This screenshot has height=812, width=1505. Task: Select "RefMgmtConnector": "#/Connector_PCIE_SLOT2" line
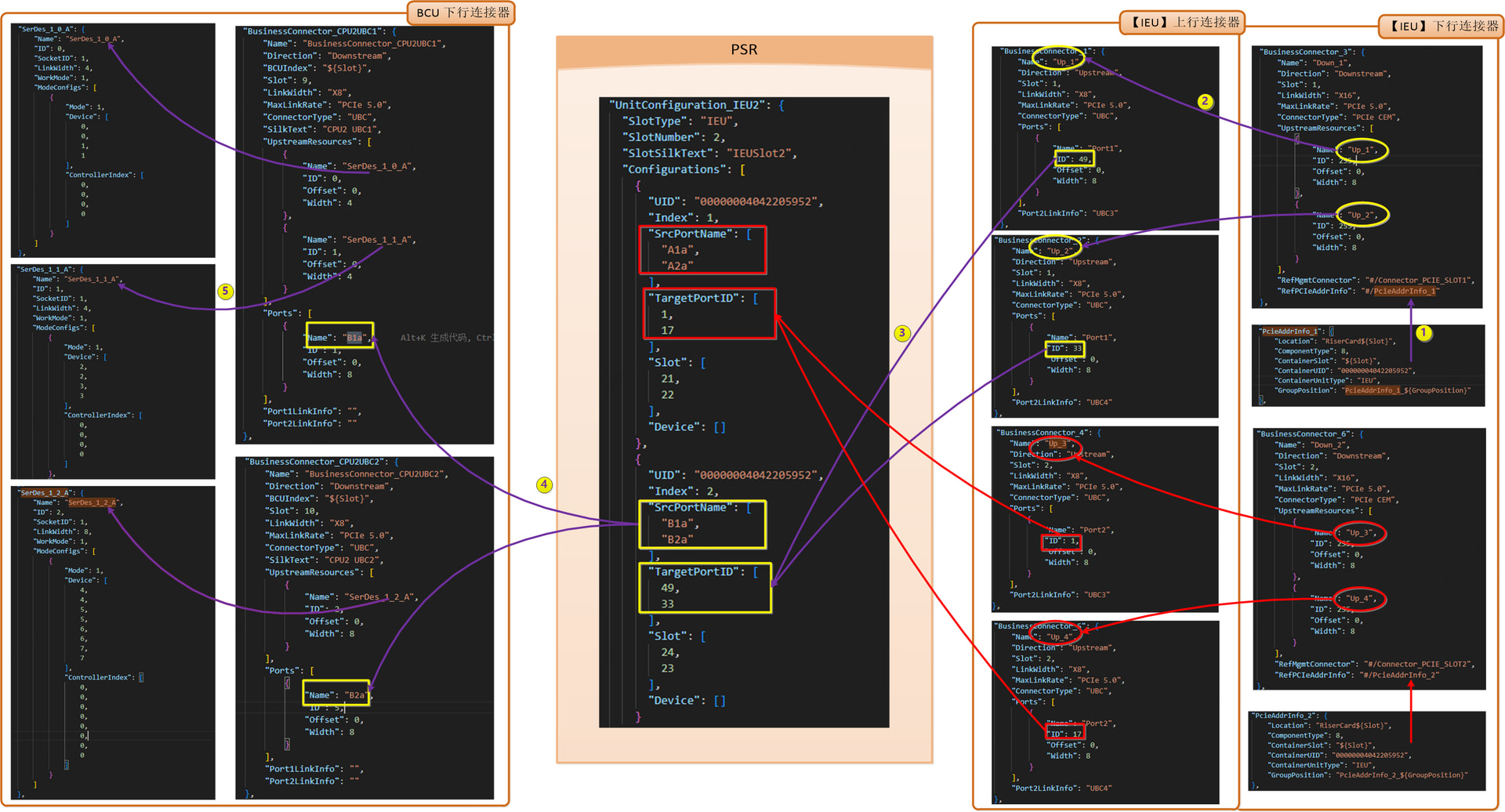pyautogui.click(x=1375, y=664)
